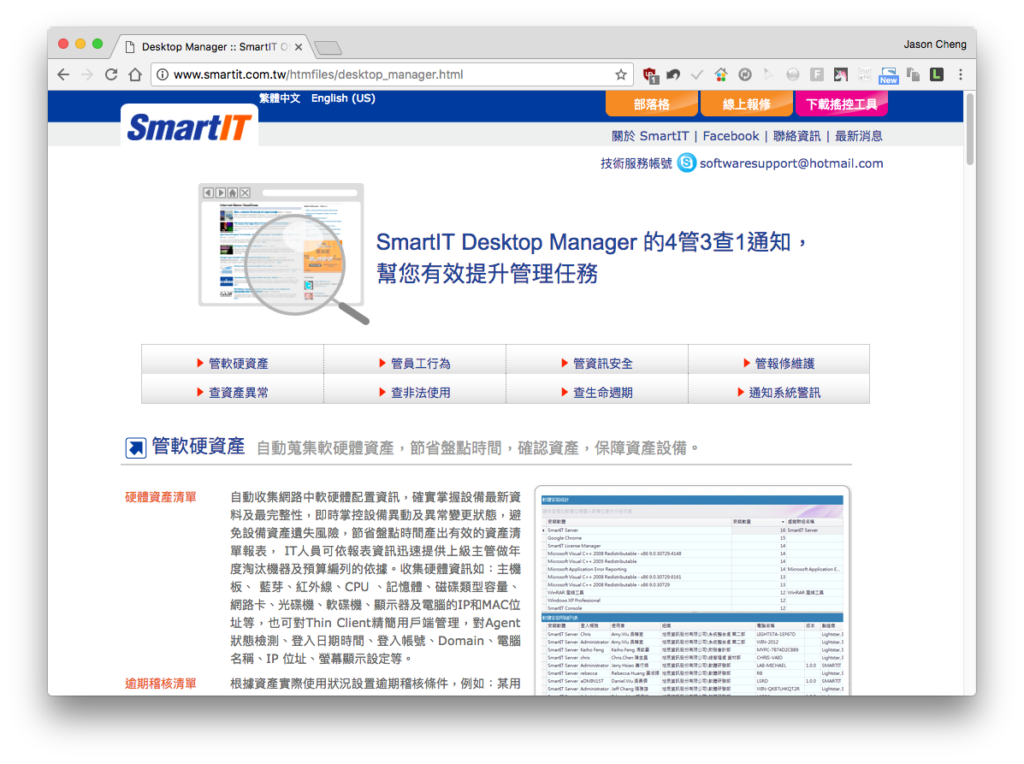Screen dimensions: 1024x764
Task: Switch language to English (US)
Action: (x=343, y=98)
